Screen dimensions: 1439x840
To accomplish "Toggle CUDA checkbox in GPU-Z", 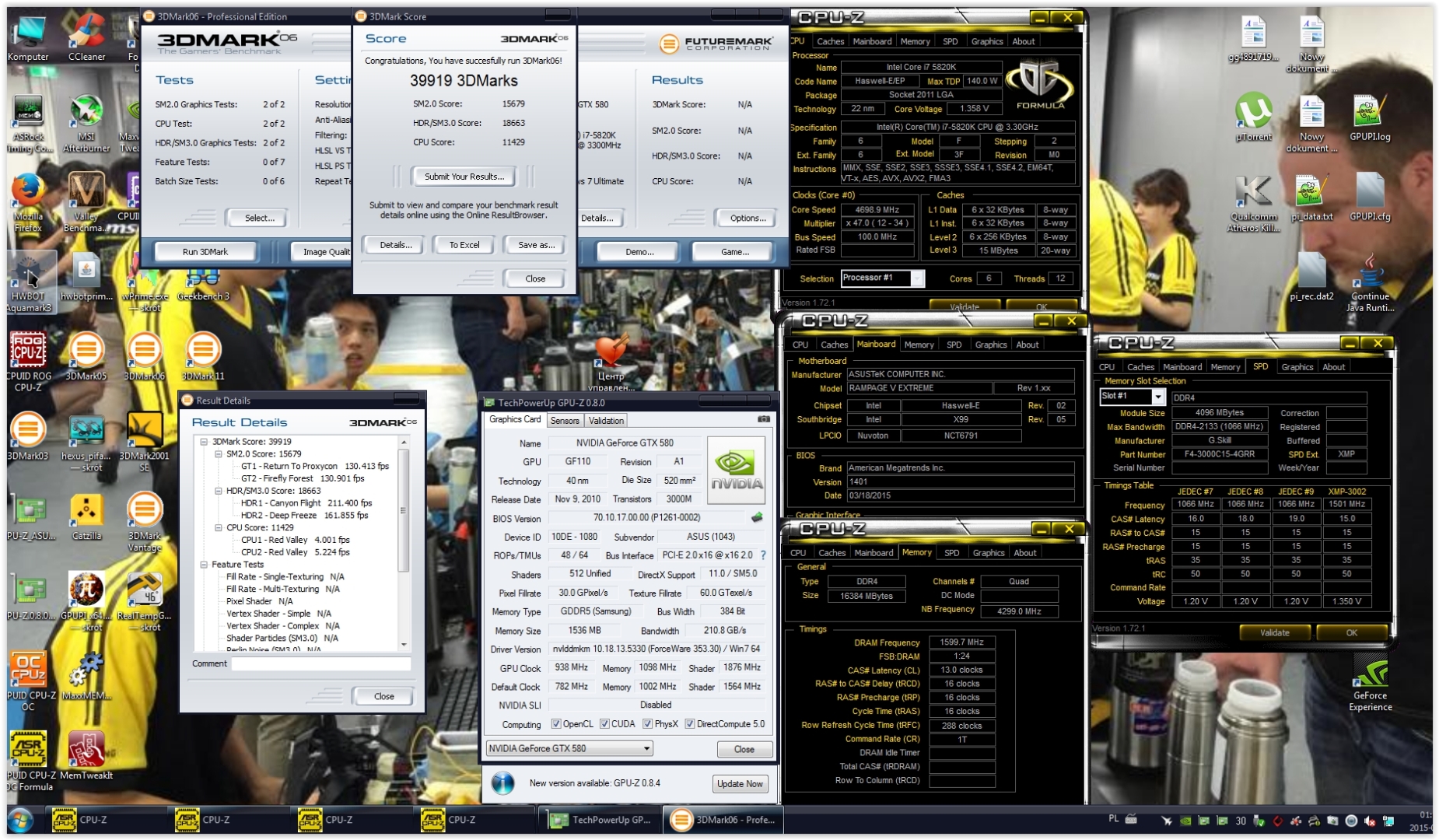I will [604, 724].
